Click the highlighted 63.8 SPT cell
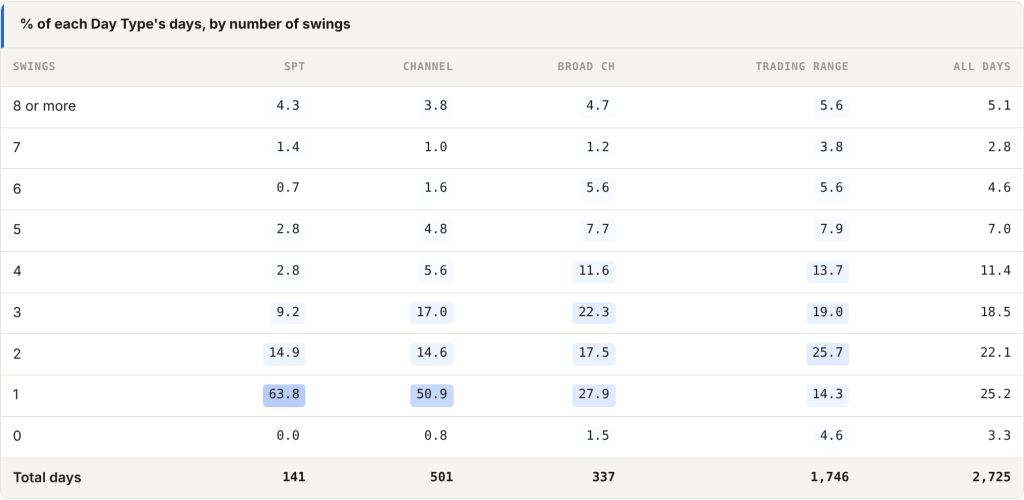Viewport: 1024px width, 500px height. click(284, 395)
